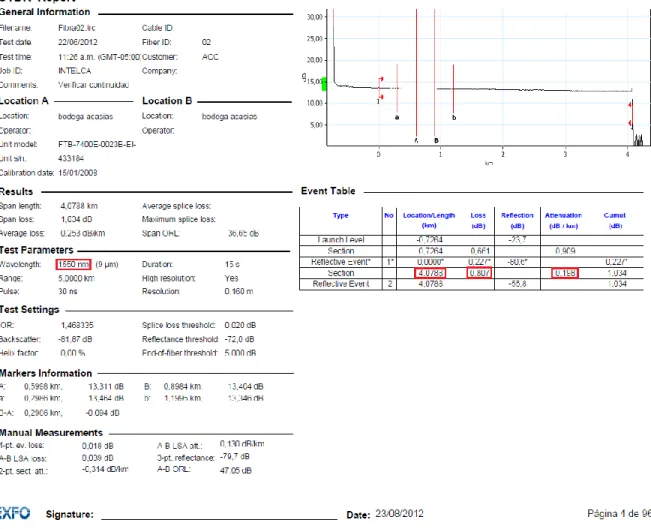Screen dimensions: 651x529
Task: Select the helix factor 0,00 %
Action: [x=73, y=353]
